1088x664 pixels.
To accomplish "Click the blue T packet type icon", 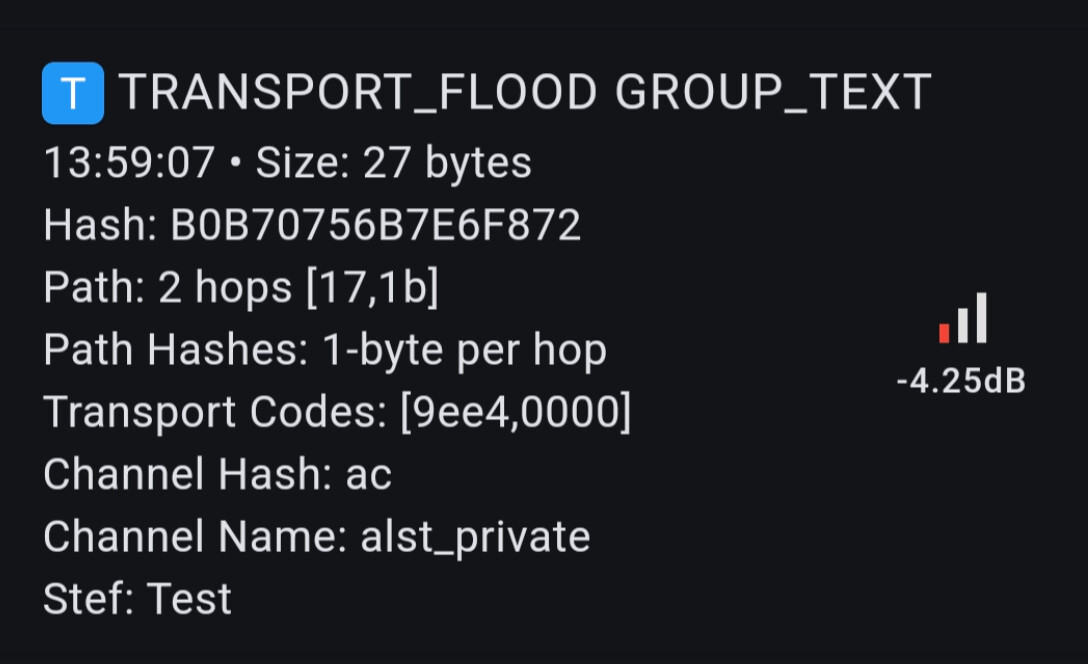I will [x=73, y=93].
